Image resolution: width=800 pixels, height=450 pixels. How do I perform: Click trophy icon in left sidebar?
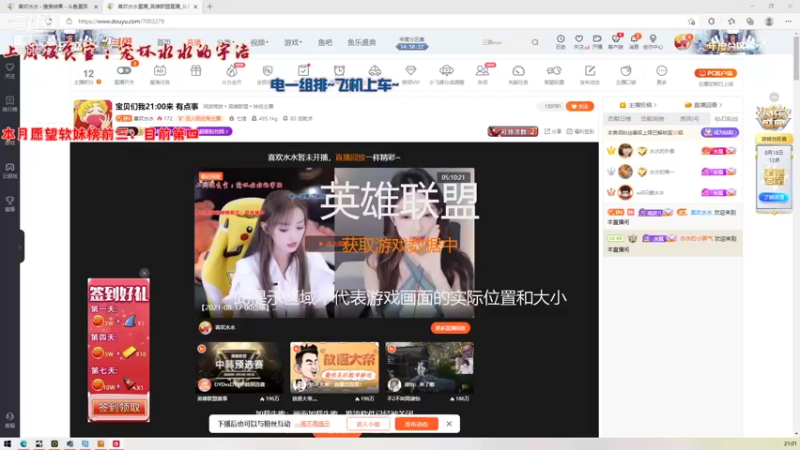click(10, 201)
